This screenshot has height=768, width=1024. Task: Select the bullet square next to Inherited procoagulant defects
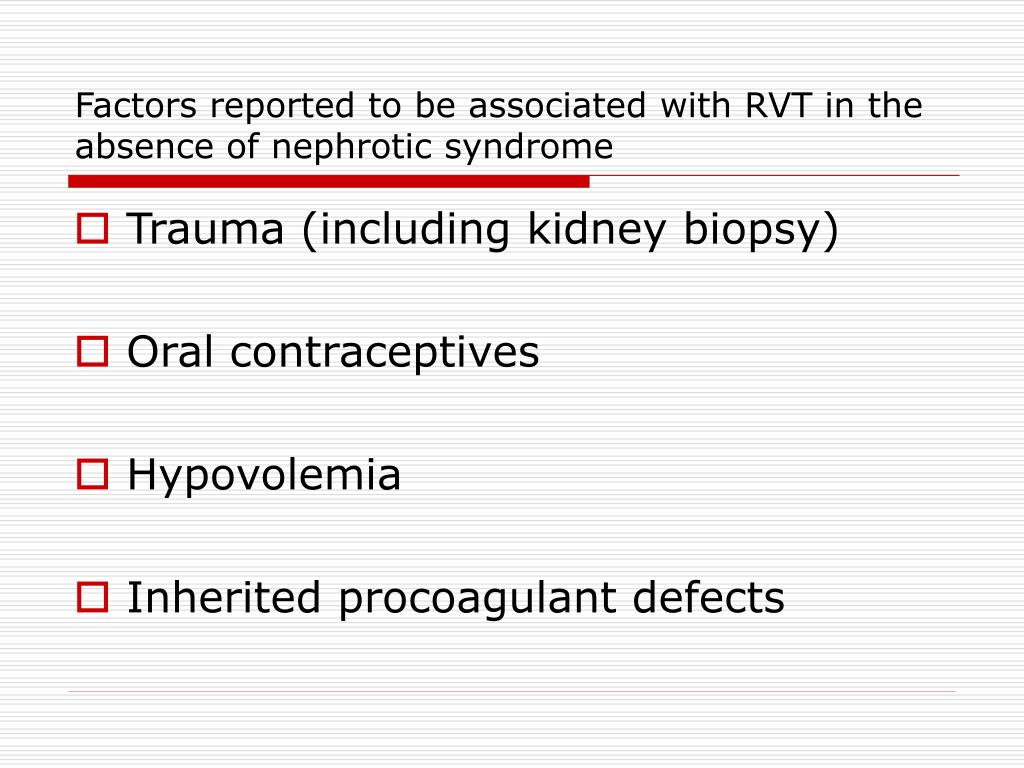coord(92,597)
